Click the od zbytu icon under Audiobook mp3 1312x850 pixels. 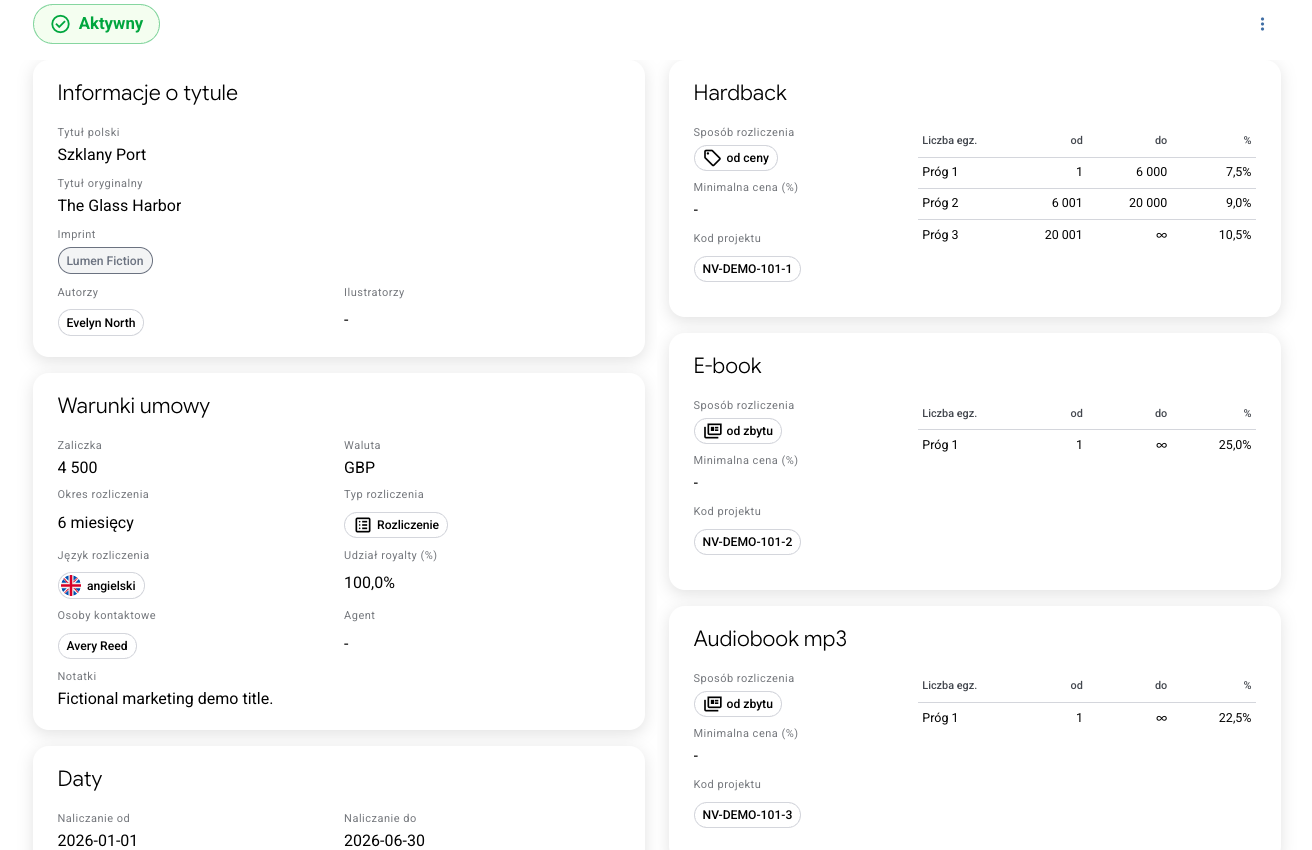[x=712, y=704]
